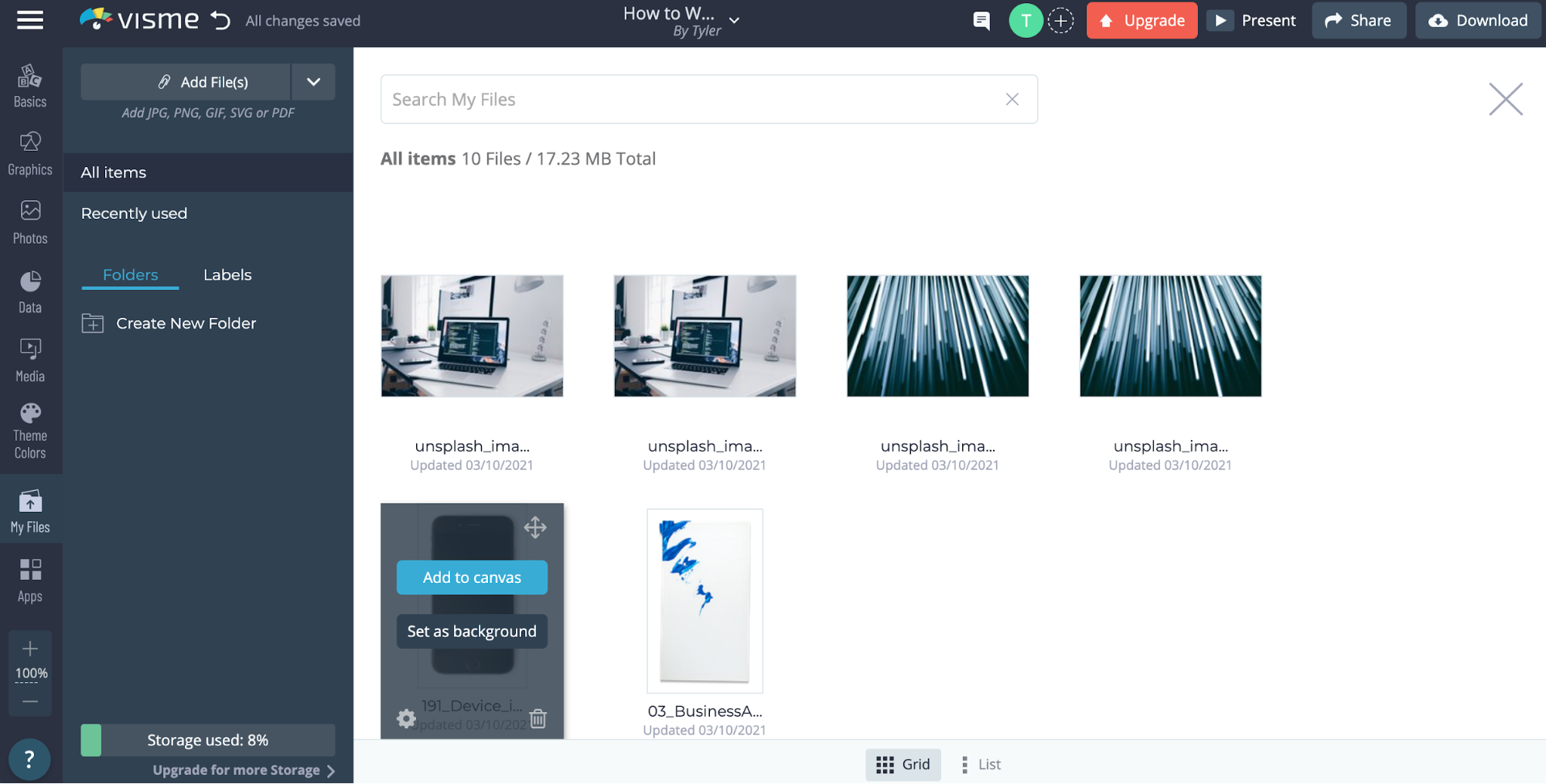Open the Theme Colors panel
This screenshot has width=1546, height=784.
(30, 431)
